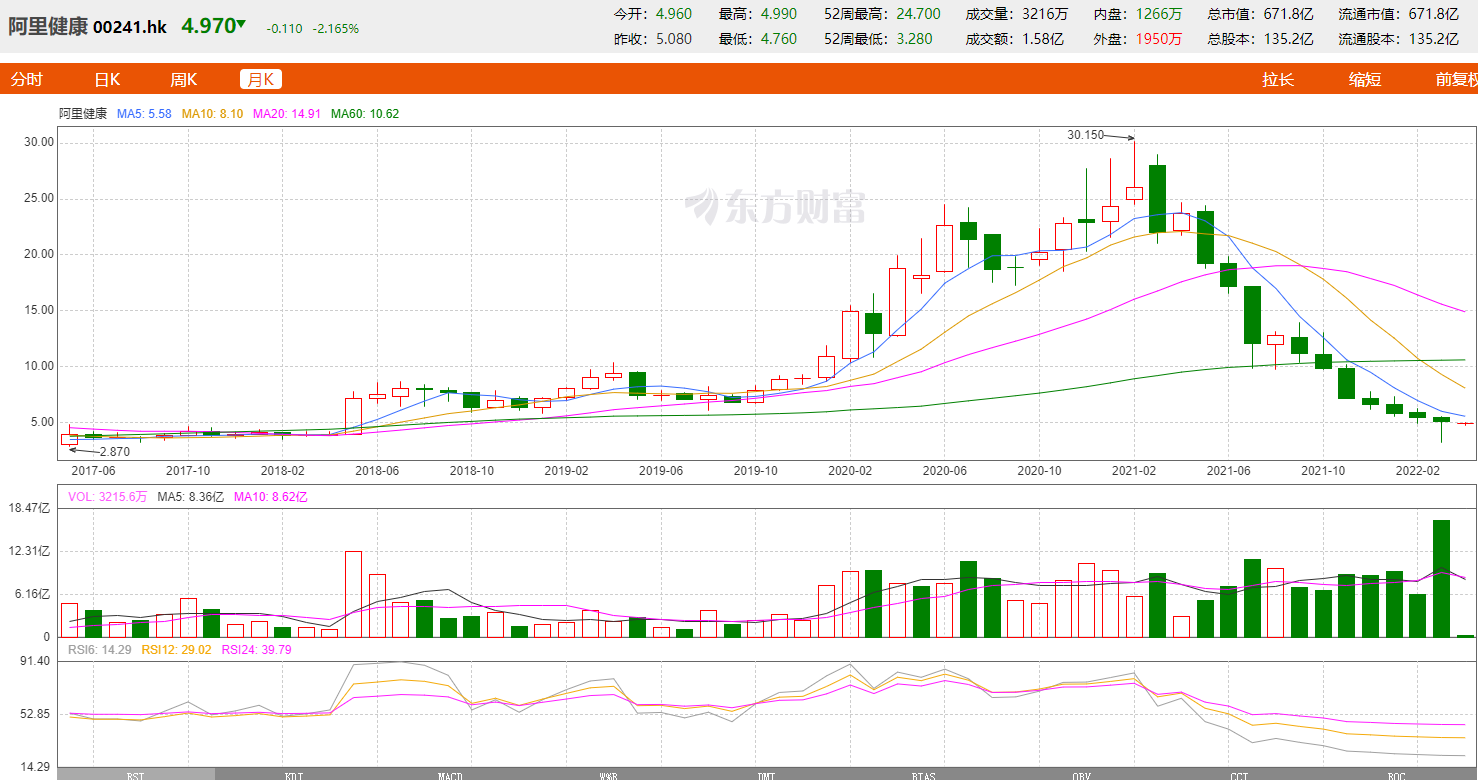The height and width of the screenshot is (780, 1478).
Task: Click the 缩短 shorten chart button
Action: [x=1365, y=80]
